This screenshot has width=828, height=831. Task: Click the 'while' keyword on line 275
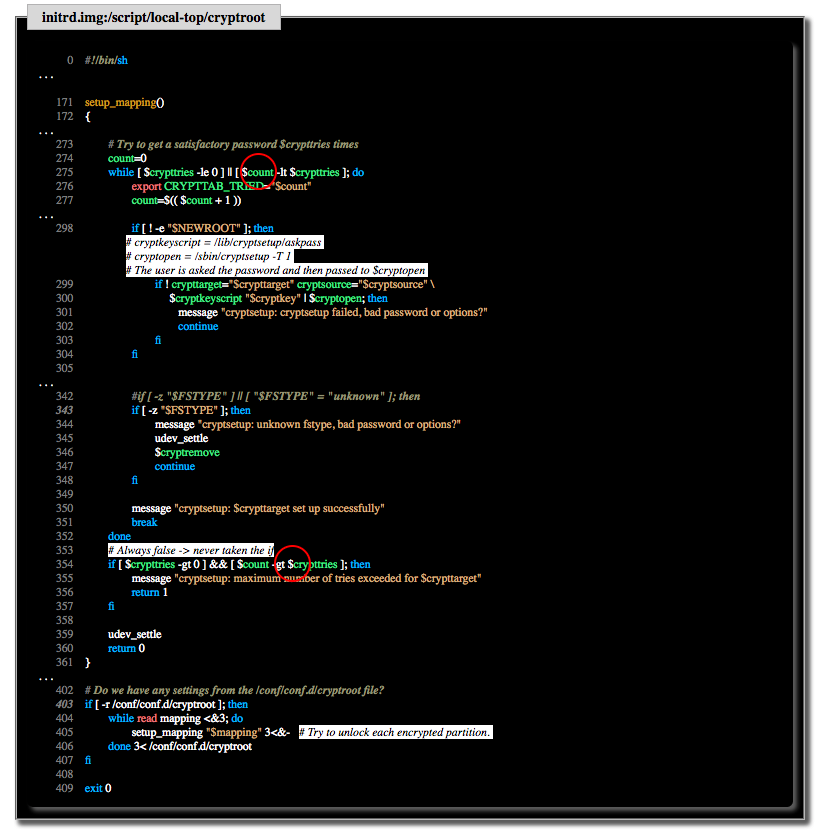[121, 172]
